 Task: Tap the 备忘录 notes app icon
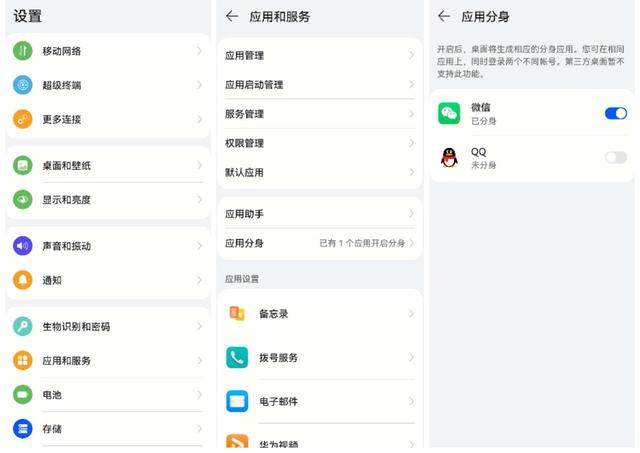pyautogui.click(x=237, y=313)
